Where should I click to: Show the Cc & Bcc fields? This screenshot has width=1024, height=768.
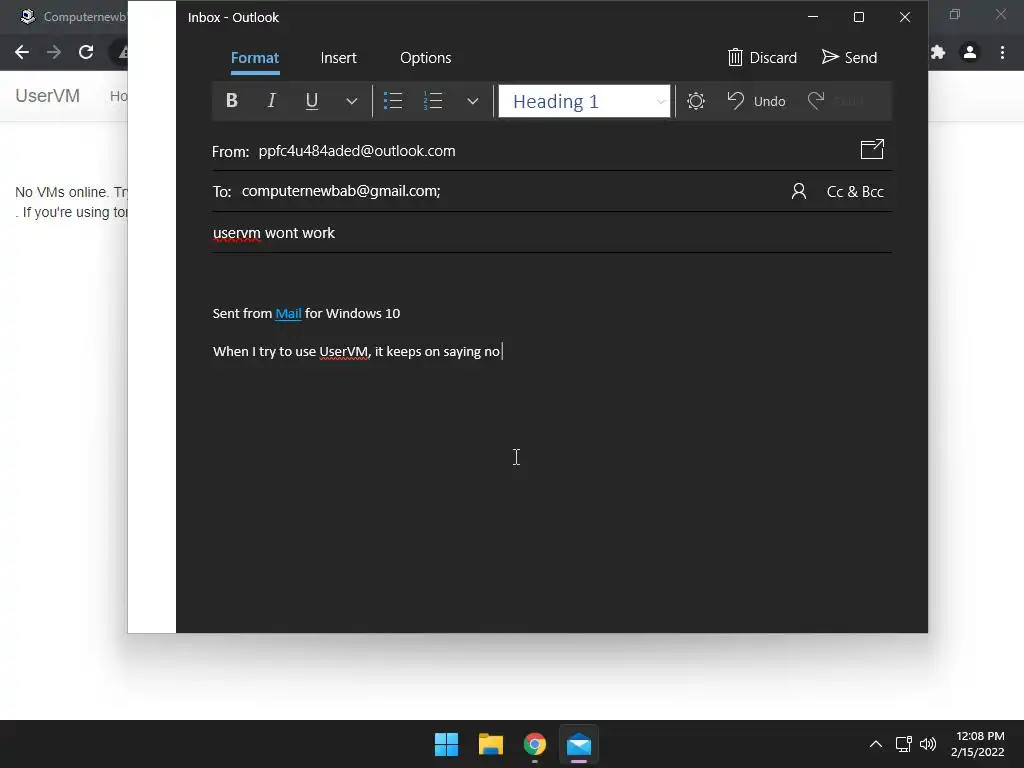[855, 191]
